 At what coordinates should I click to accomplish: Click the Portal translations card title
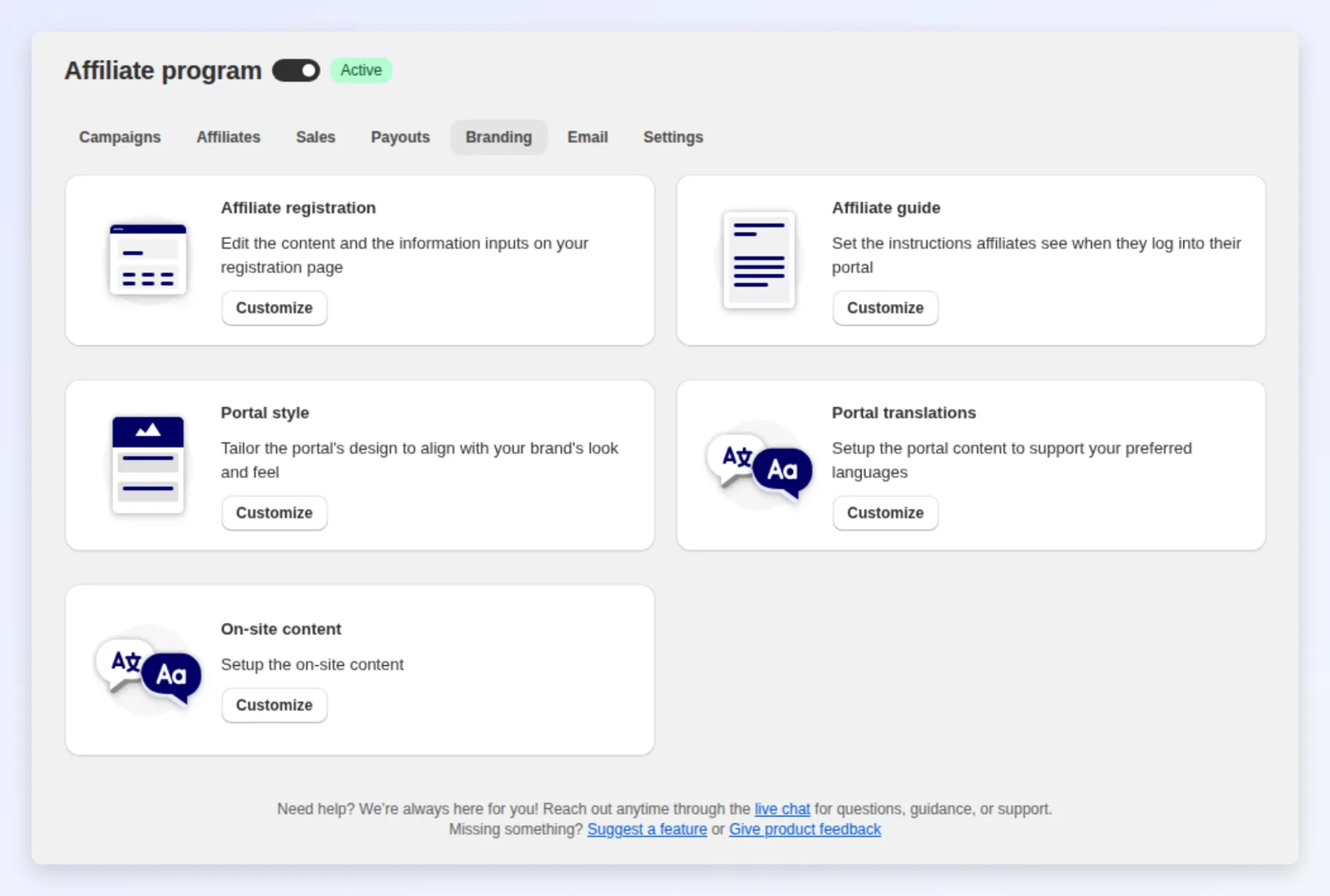tap(903, 413)
